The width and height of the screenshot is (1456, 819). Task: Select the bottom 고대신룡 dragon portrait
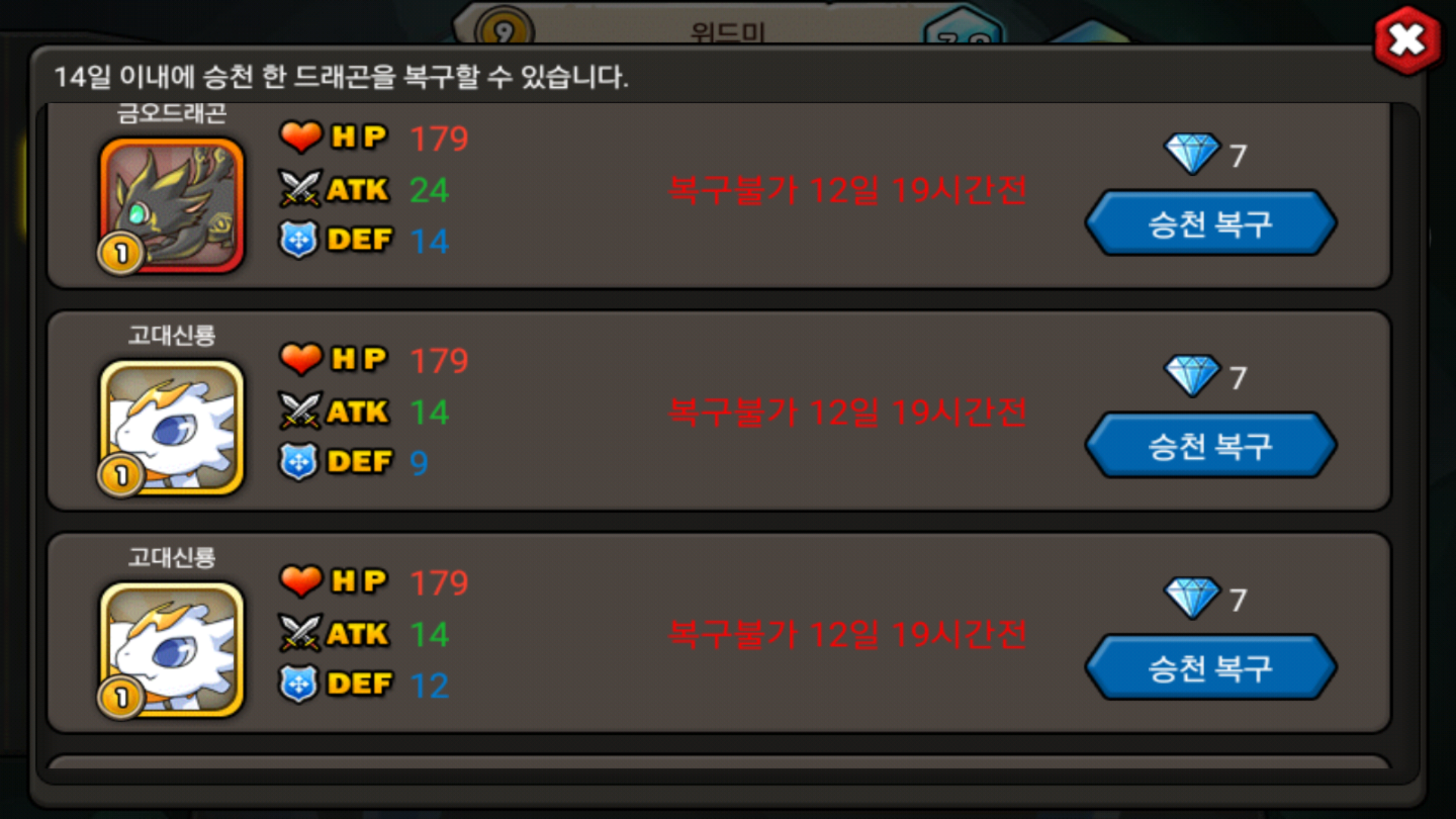[172, 649]
